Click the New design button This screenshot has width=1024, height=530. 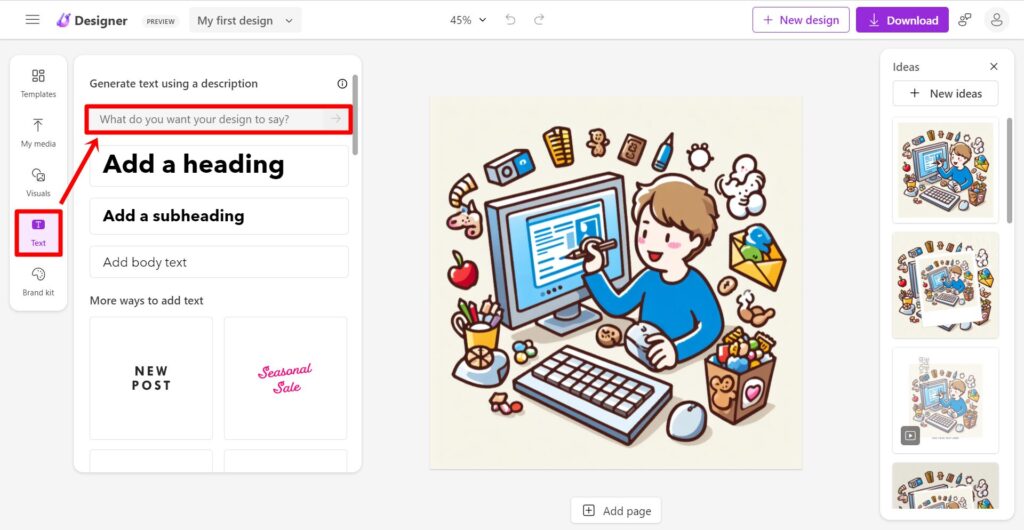tap(801, 20)
